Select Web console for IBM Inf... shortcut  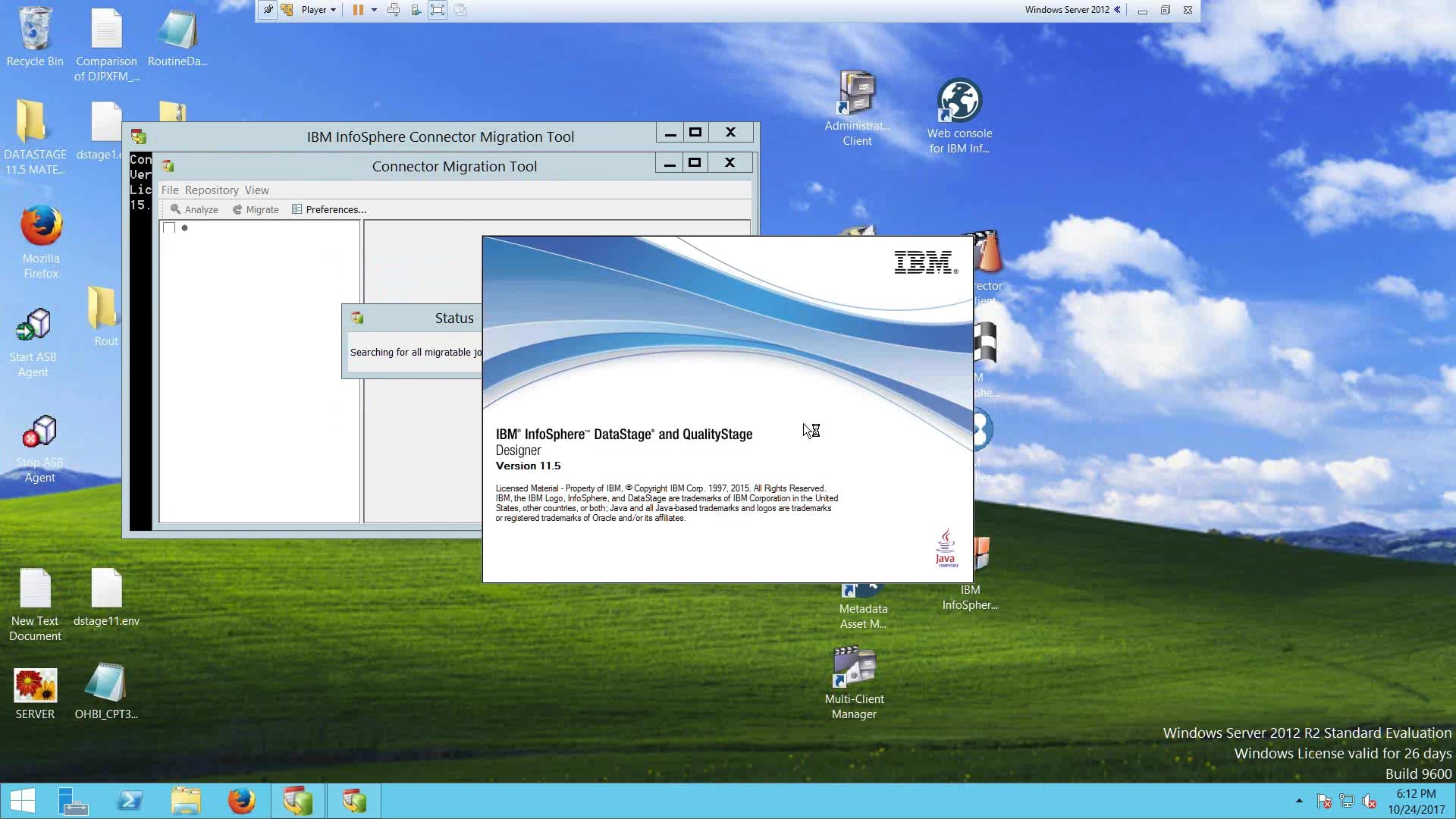959,116
